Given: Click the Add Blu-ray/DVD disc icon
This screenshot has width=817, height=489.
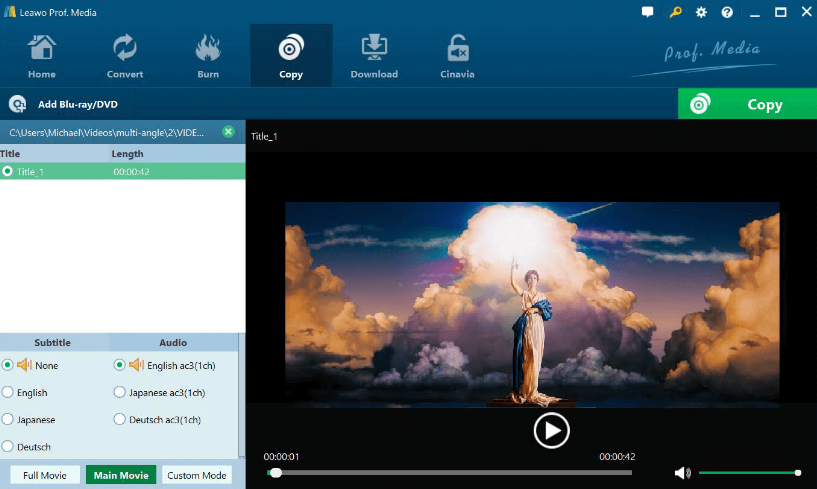Looking at the screenshot, I should [x=17, y=104].
